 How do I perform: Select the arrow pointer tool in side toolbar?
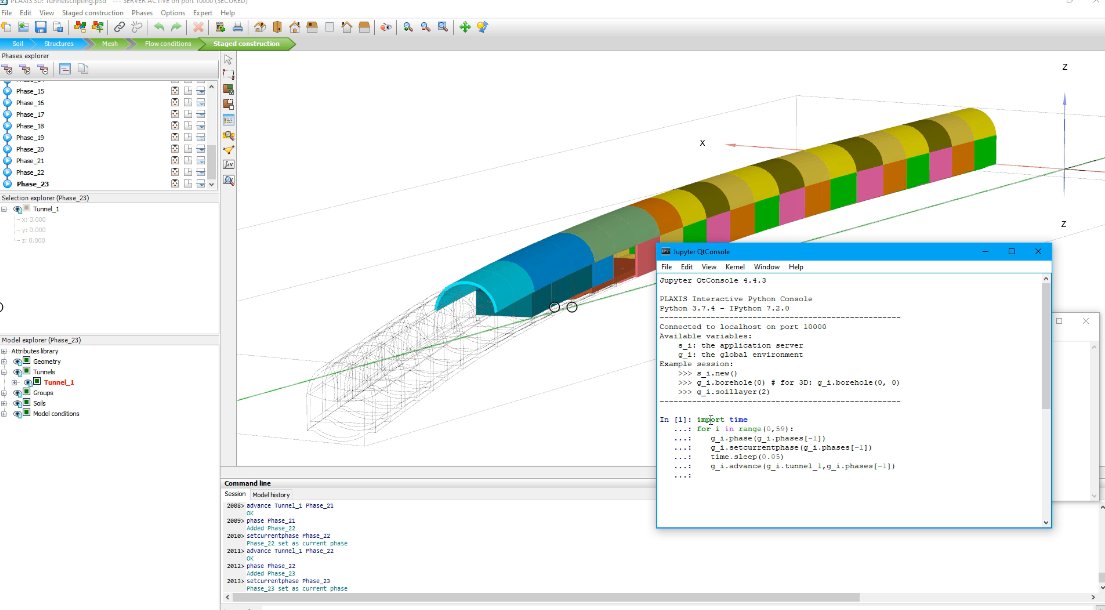tap(228, 59)
